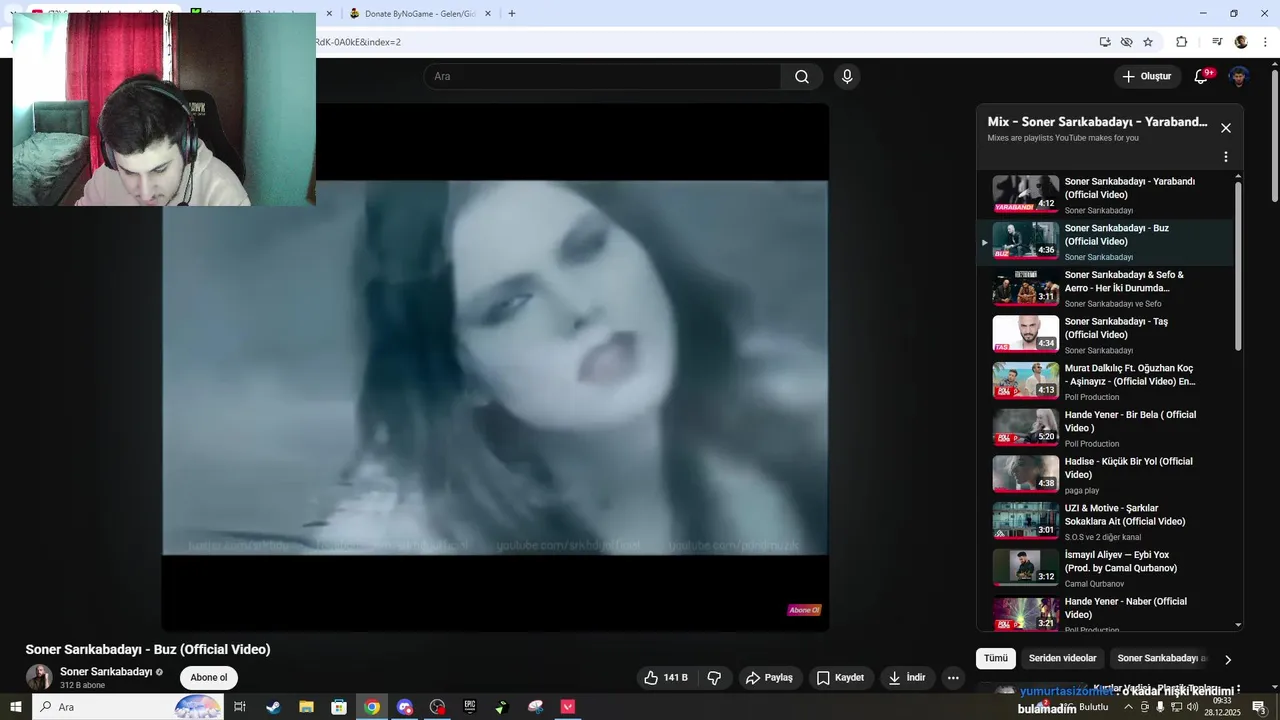This screenshot has width=1280, height=720.
Task: Select the Tümü filter chip
Action: click(996, 658)
